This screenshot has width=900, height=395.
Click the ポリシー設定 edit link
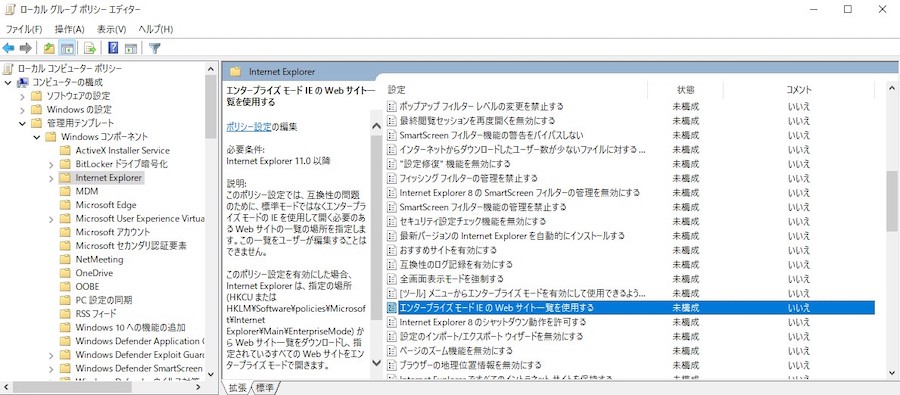(x=249, y=127)
